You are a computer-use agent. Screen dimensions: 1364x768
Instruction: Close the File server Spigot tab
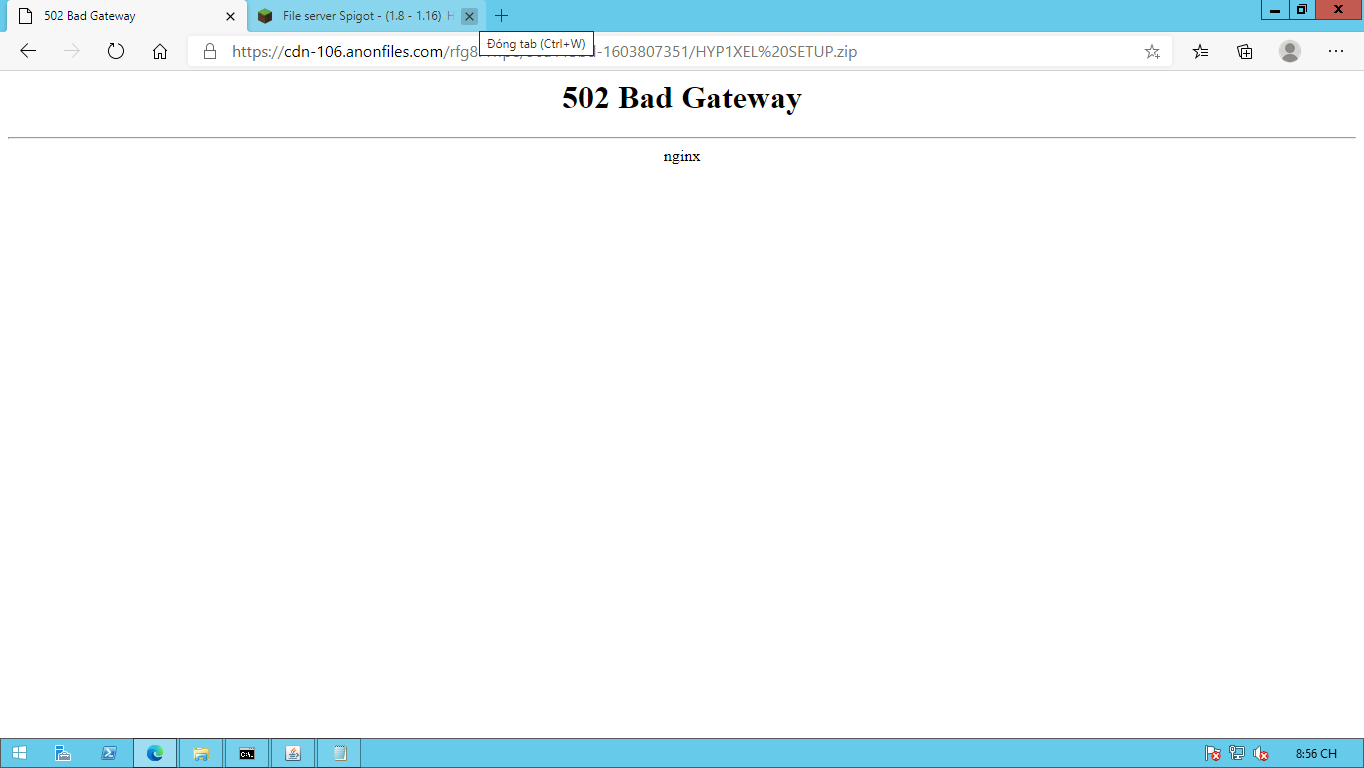tap(469, 16)
